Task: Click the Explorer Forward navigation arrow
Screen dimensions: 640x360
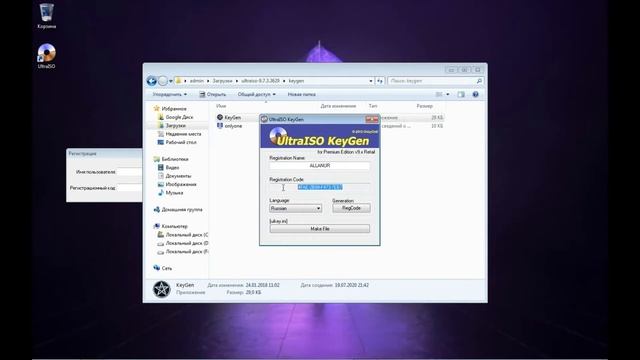Action: click(x=163, y=81)
